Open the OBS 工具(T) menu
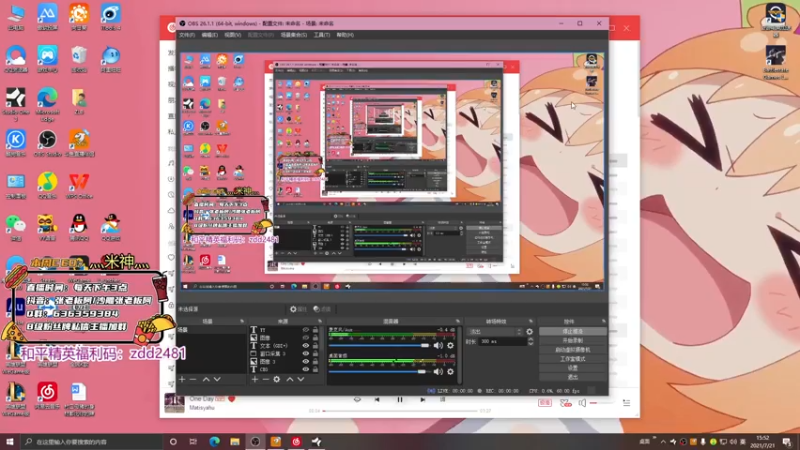This screenshot has width=800, height=450. (x=322, y=35)
